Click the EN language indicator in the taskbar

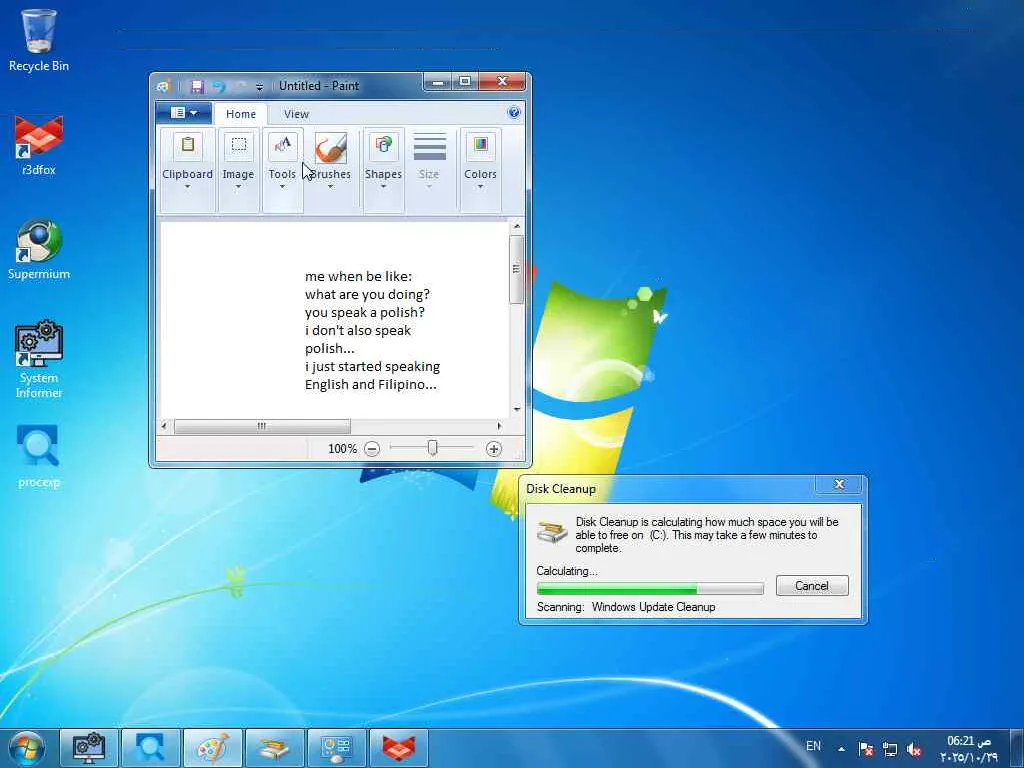point(813,746)
